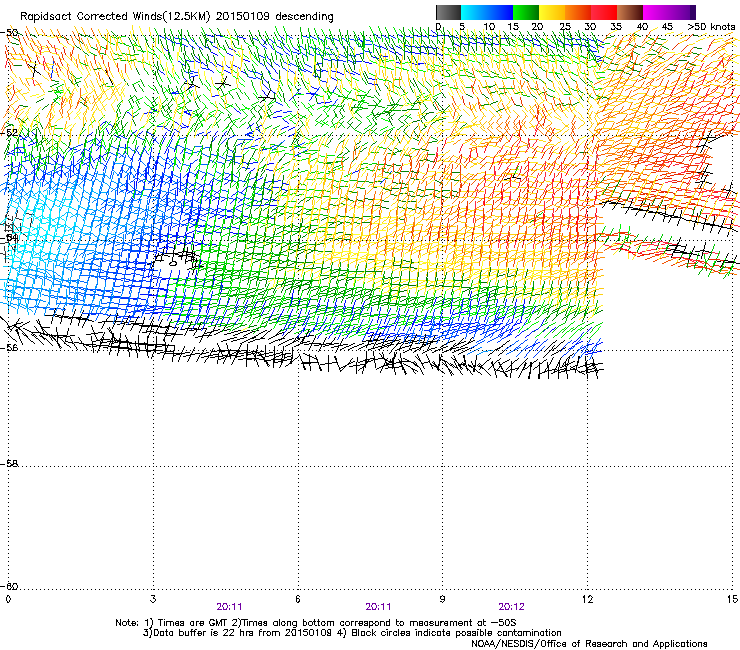Click the first 20:11 time label near longitude 3
This screenshot has width=740, height=650.
229,607
